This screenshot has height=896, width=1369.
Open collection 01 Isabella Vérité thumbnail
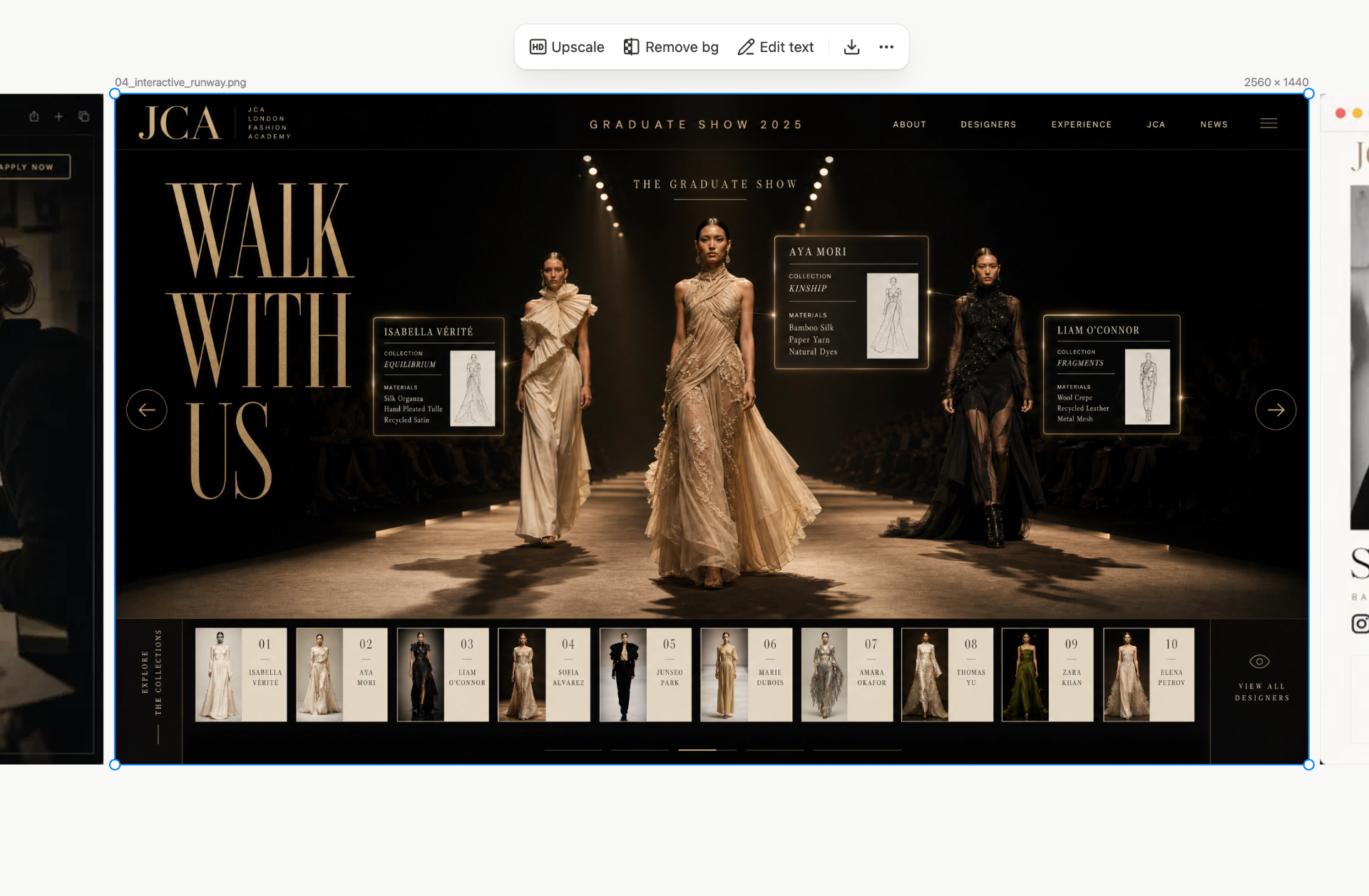[x=241, y=674]
